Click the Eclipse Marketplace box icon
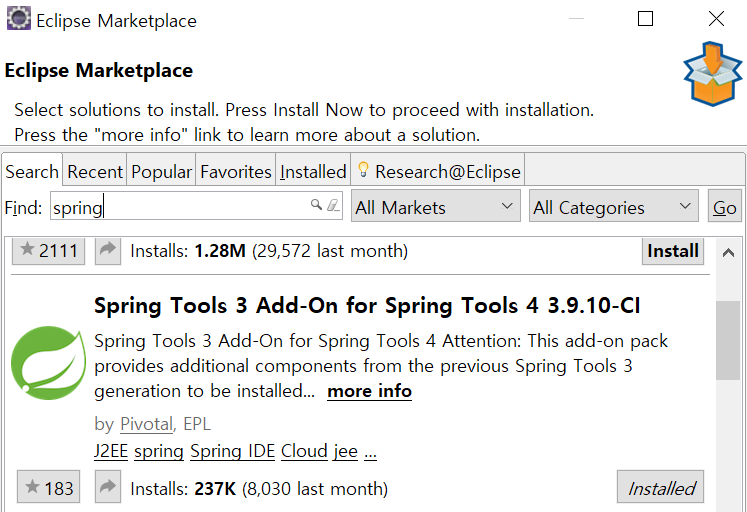Viewport: 747px width, 512px height. pyautogui.click(x=712, y=74)
